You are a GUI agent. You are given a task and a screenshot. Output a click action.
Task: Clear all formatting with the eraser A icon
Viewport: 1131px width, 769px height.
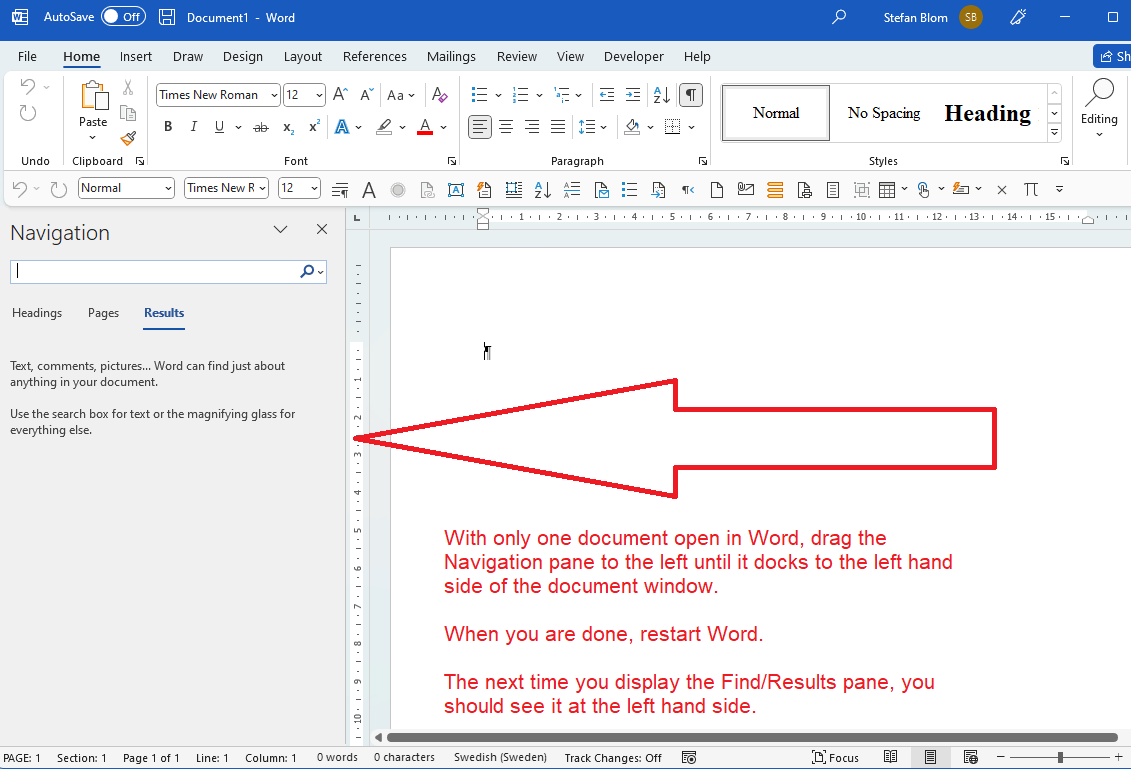pos(439,95)
